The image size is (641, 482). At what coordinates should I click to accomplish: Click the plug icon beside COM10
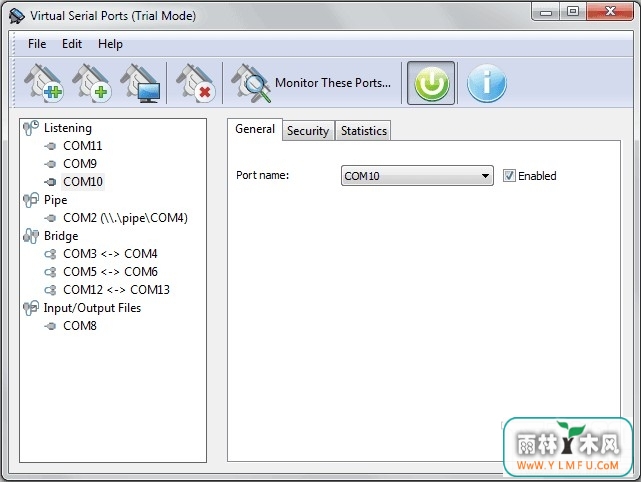50,182
